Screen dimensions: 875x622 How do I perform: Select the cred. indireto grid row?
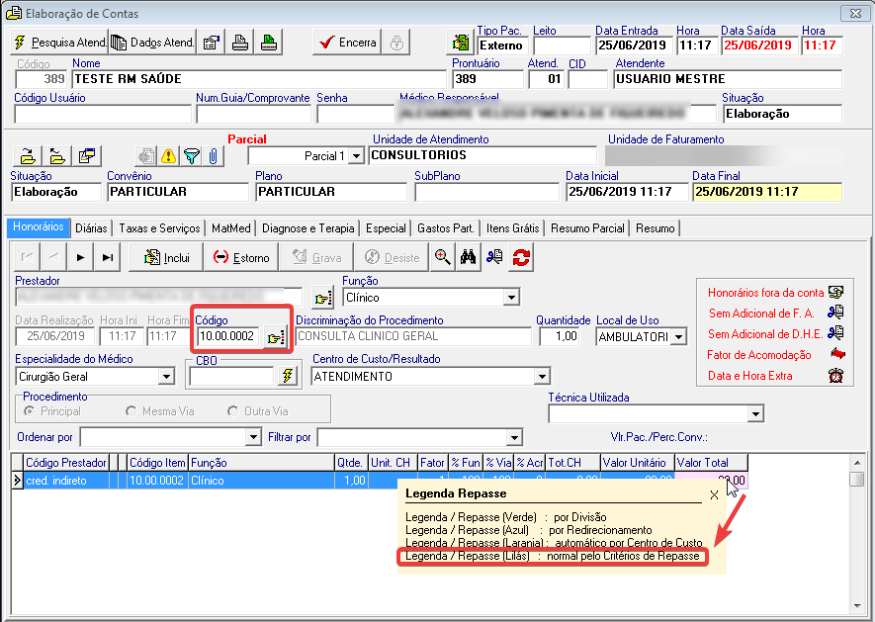coord(379,480)
